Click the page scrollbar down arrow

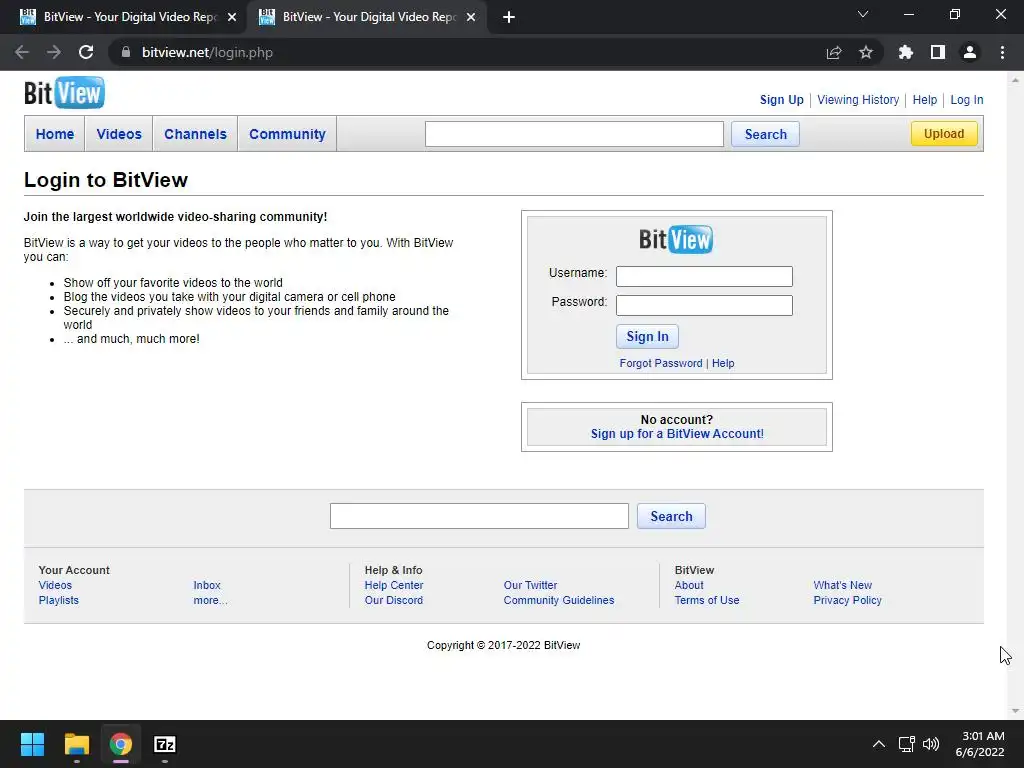coord(1015,711)
